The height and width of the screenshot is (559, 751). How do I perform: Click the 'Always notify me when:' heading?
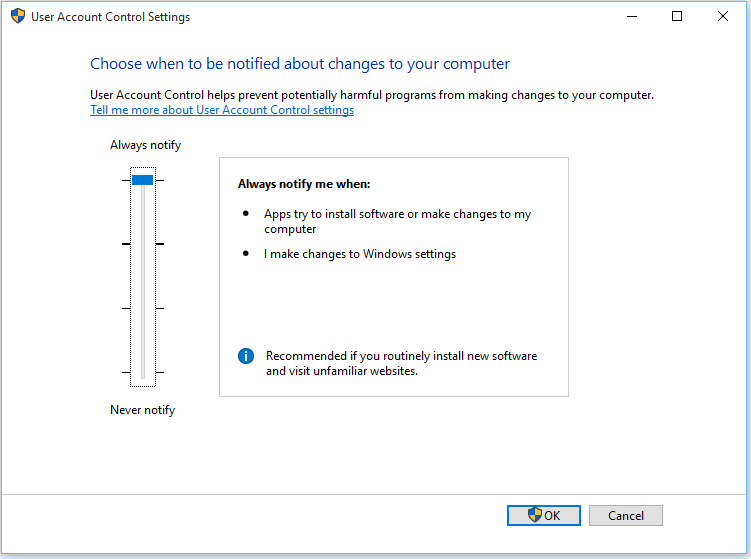click(304, 184)
